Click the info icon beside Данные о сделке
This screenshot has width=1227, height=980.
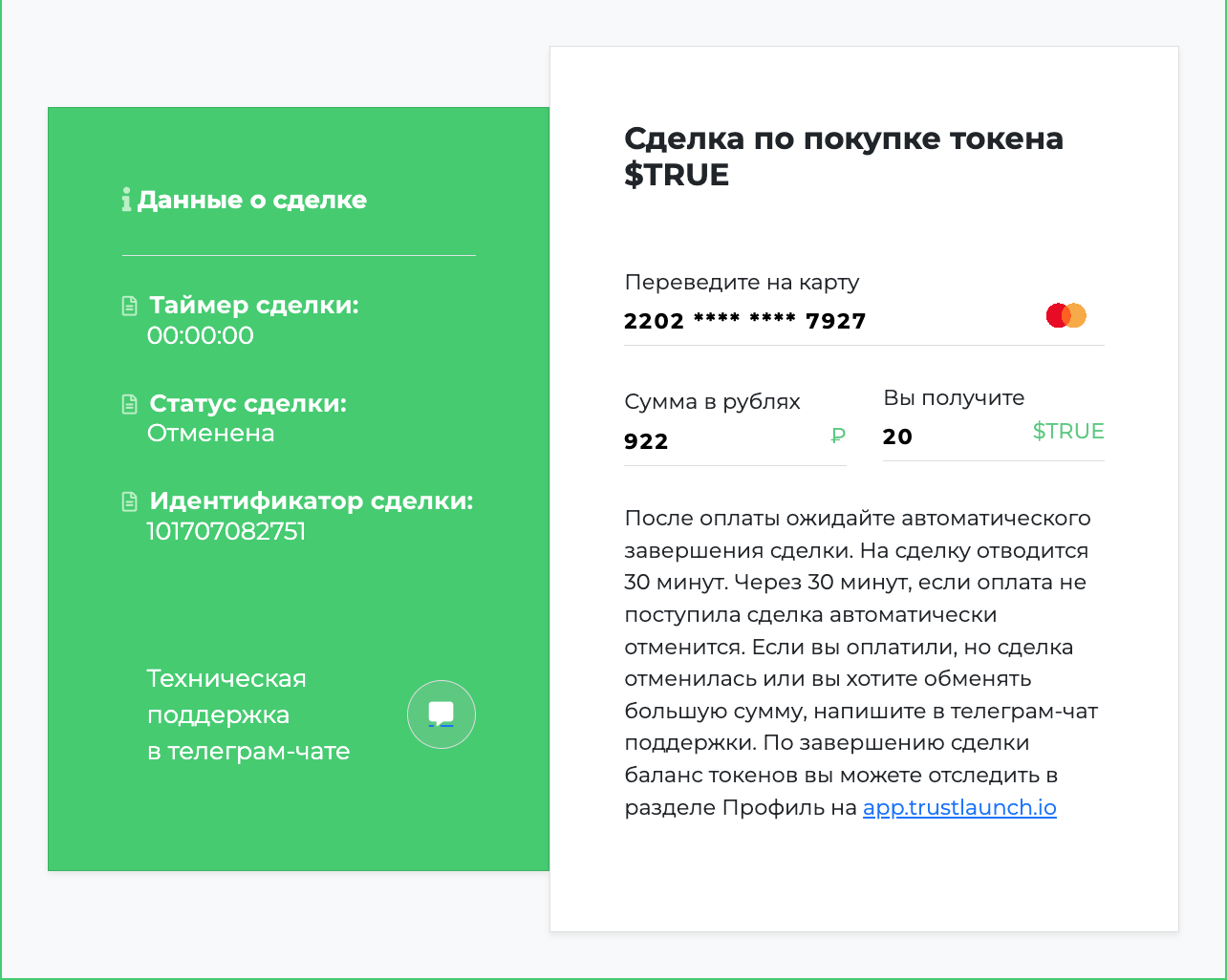(x=126, y=200)
